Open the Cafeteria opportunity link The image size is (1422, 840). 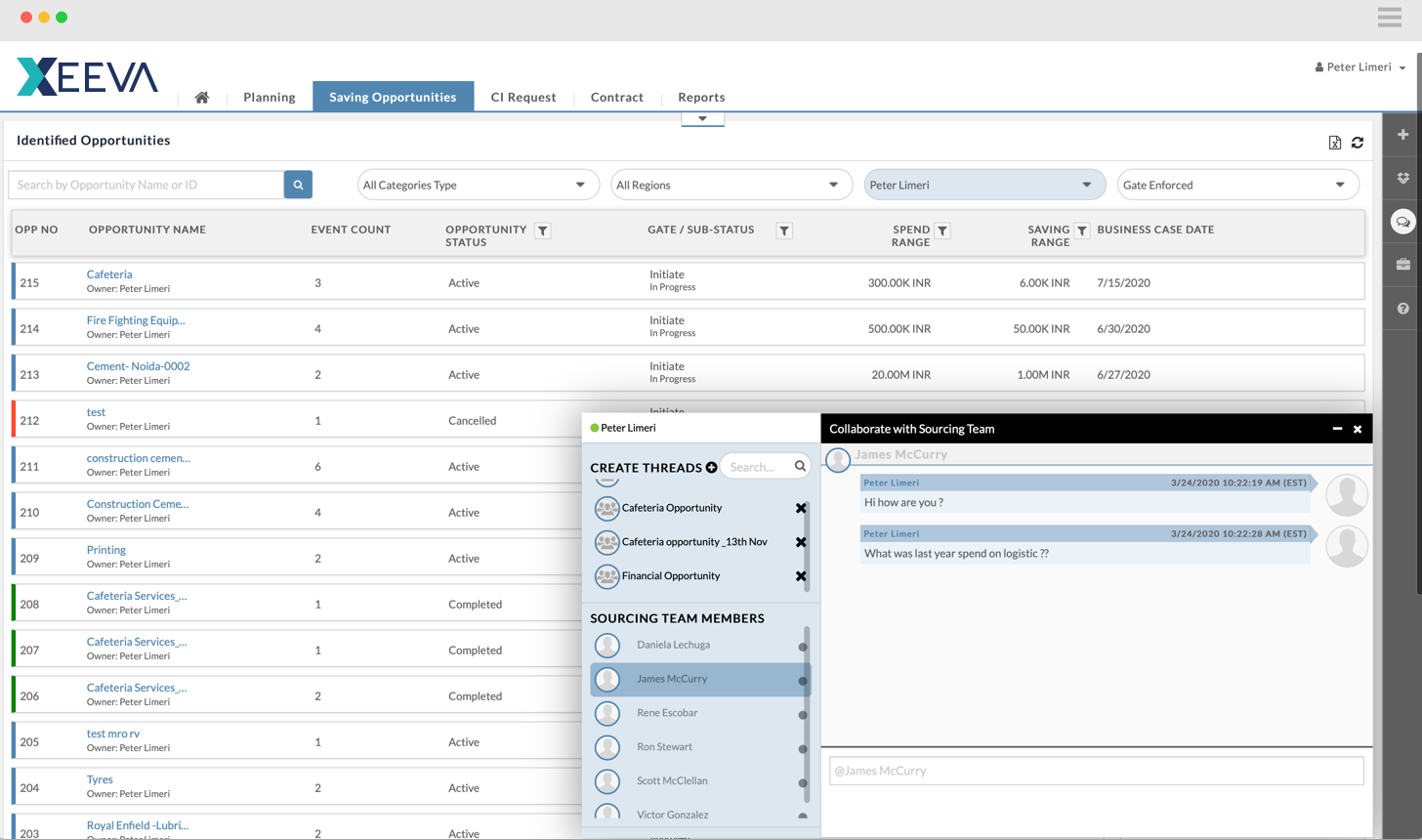tap(109, 274)
